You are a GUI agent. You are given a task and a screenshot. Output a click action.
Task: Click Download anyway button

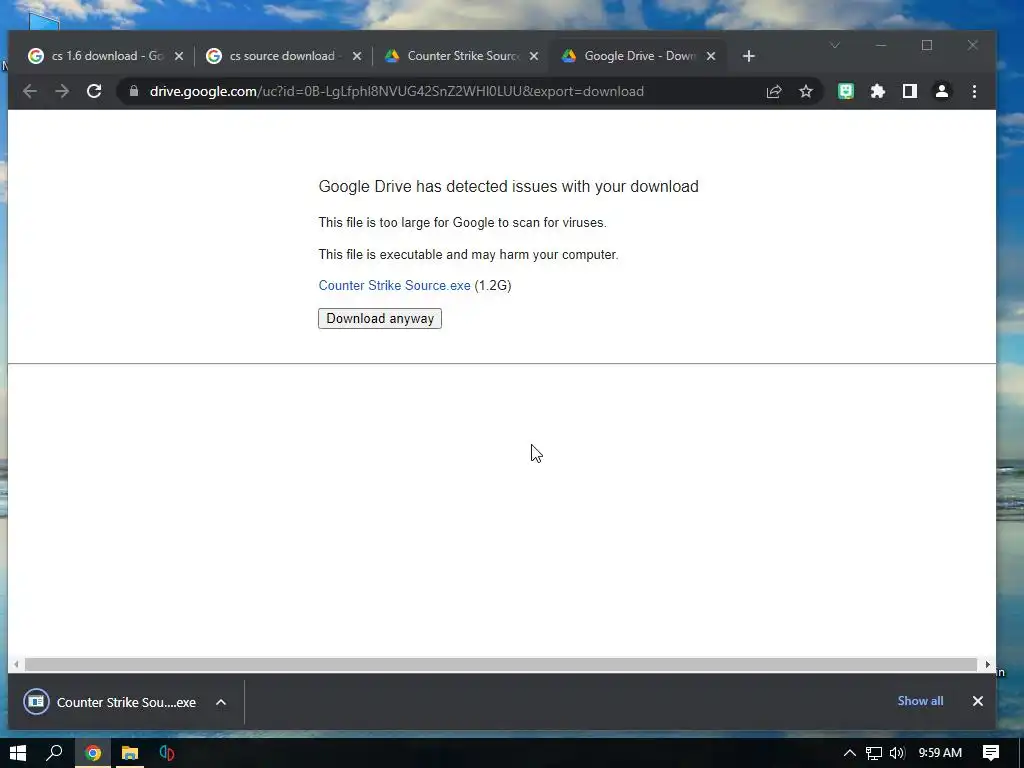click(x=380, y=319)
